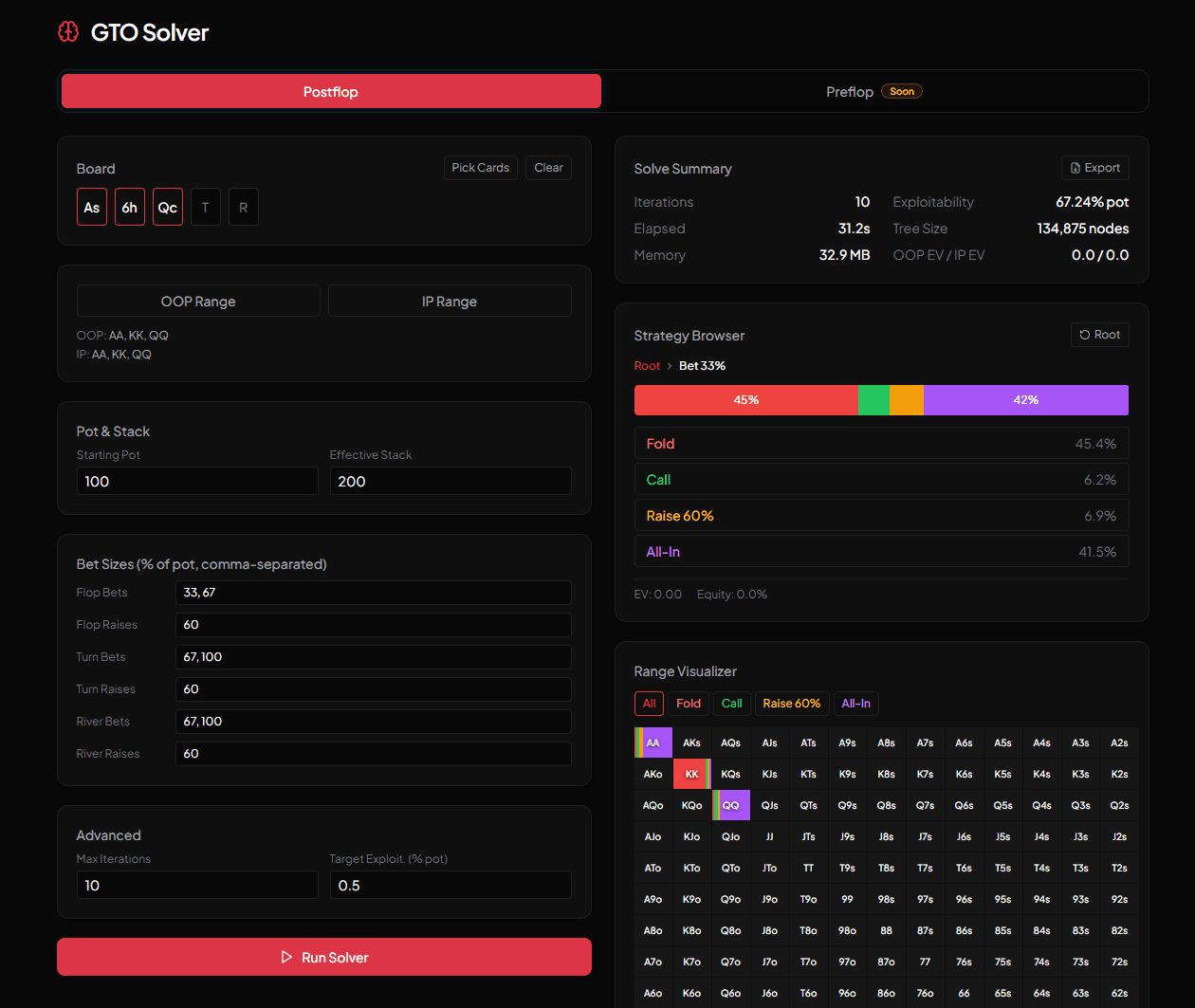Click the empty River card slot
The image size is (1195, 1008).
[x=244, y=206]
